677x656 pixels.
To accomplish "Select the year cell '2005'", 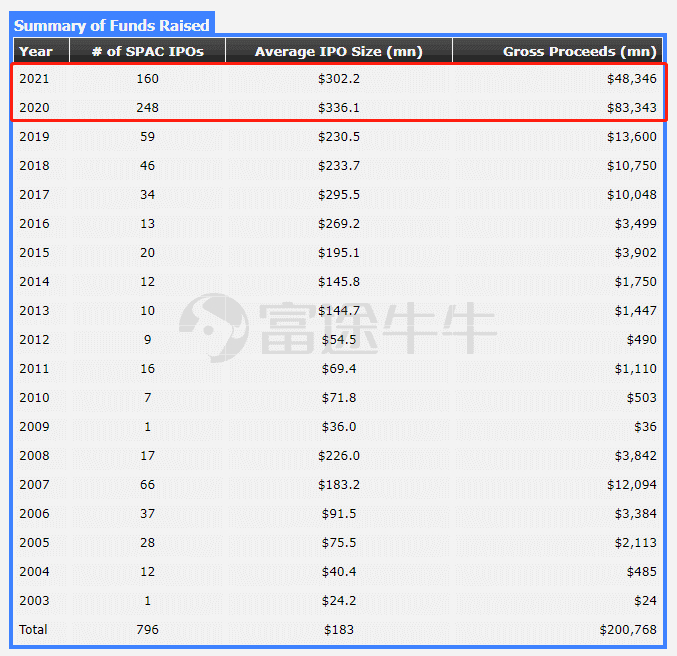I will coord(34,542).
